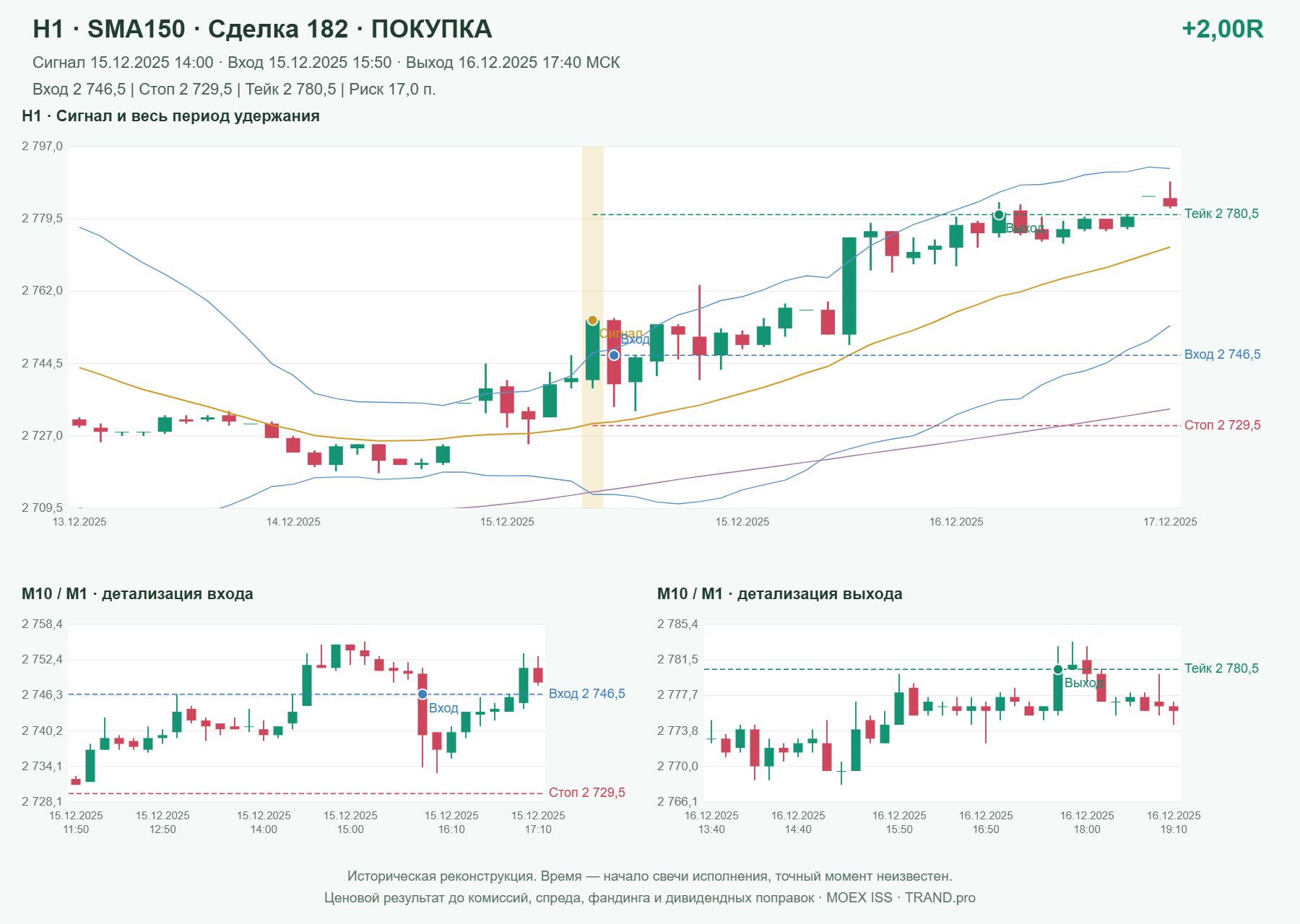
Task: Click the 17.12.2025 date axis label
Action: click(1170, 522)
